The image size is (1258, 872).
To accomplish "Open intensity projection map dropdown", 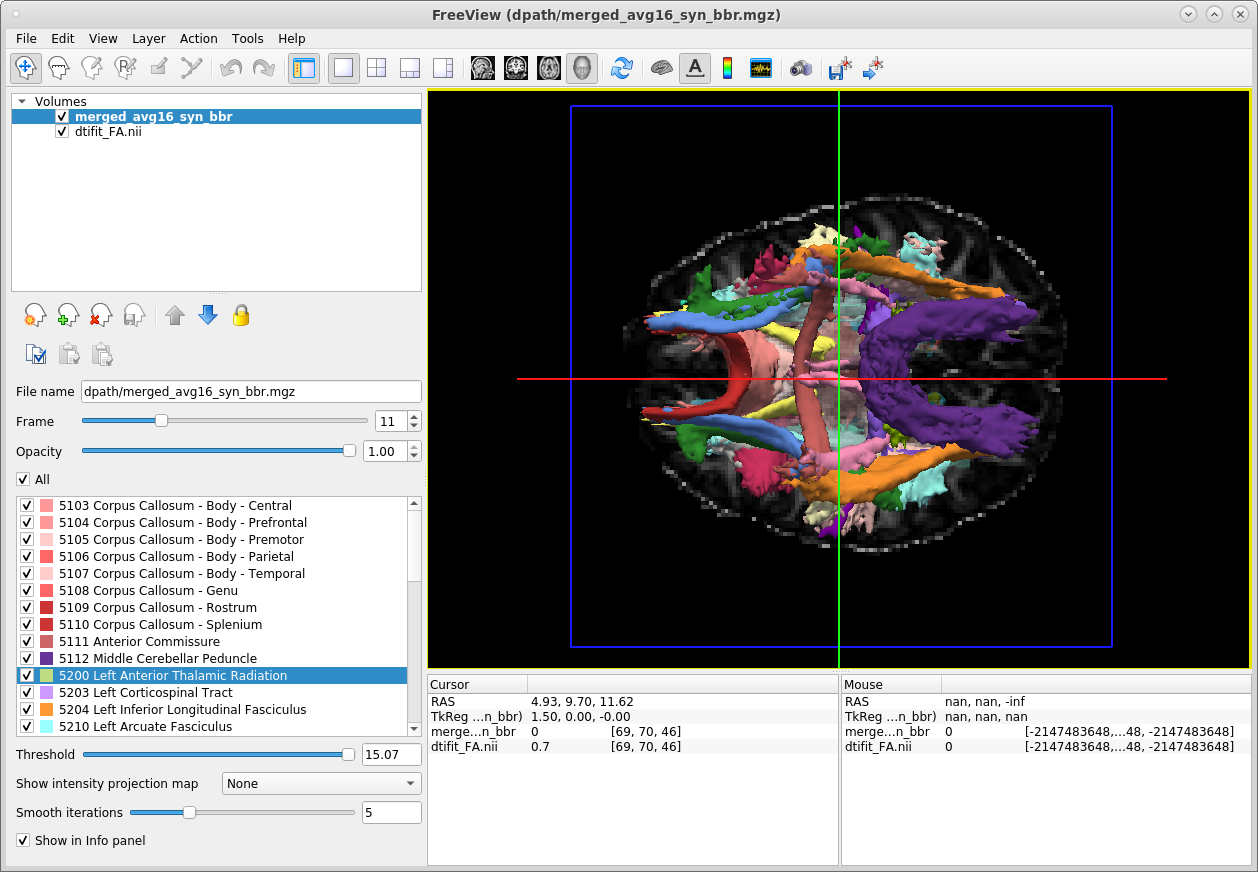I will point(321,784).
